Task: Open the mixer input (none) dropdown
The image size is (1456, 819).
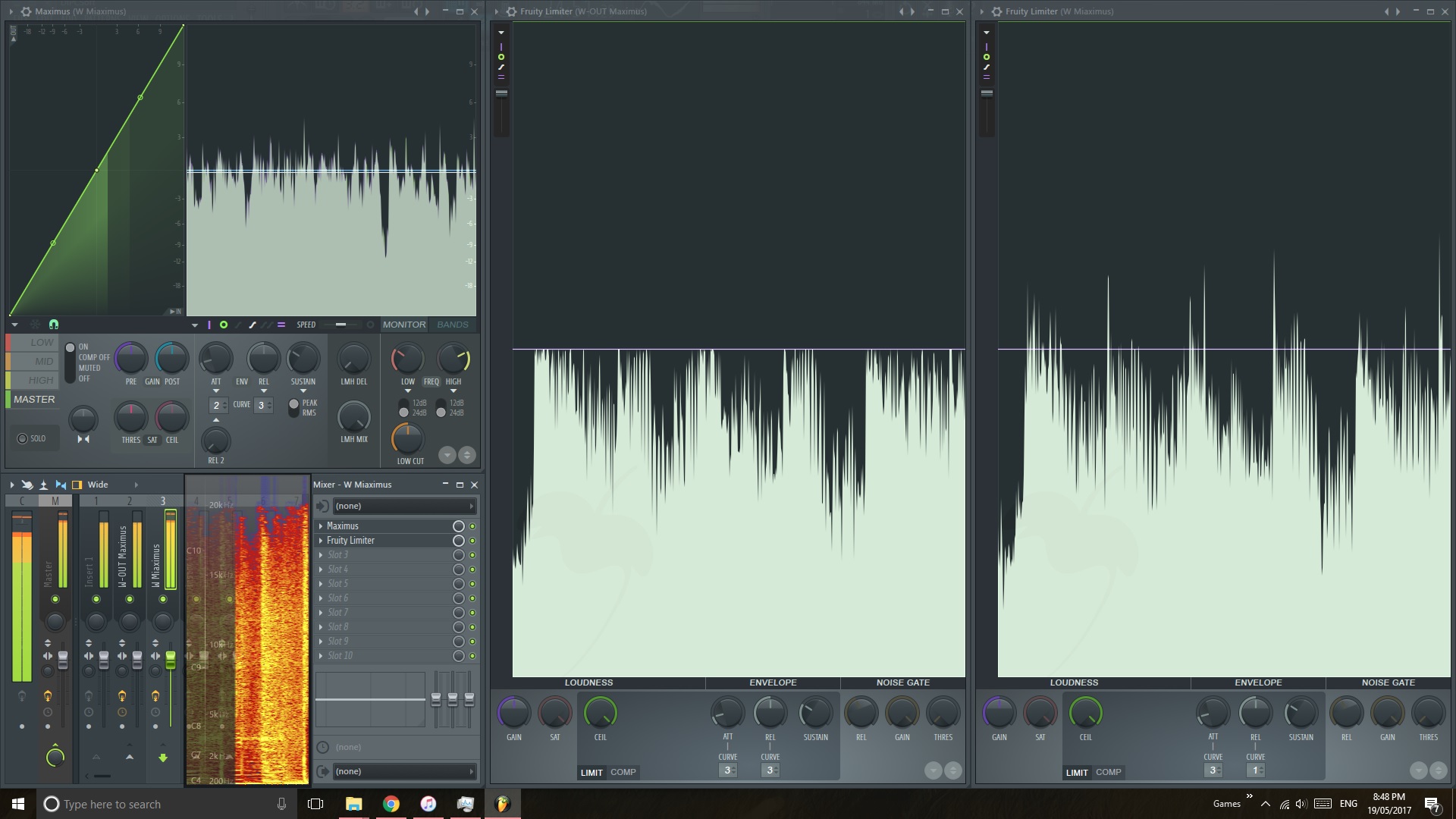Action: point(403,506)
